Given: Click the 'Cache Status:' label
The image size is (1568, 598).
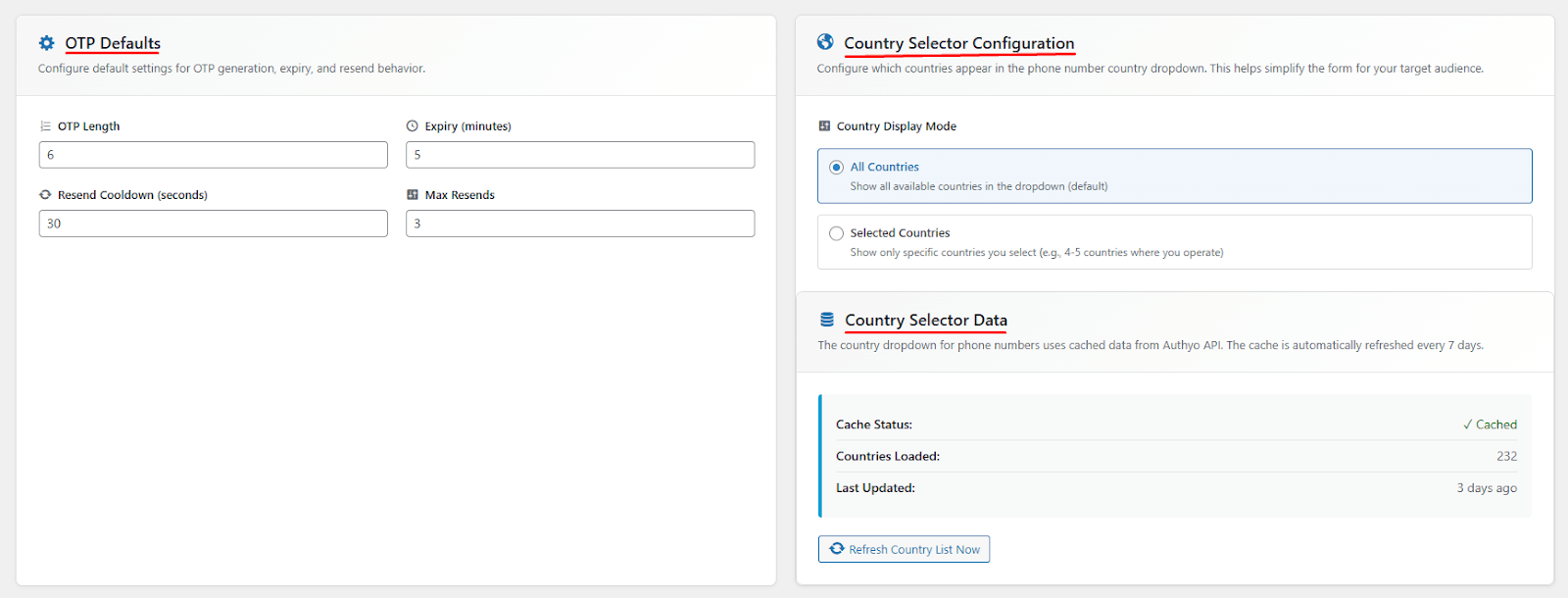Looking at the screenshot, I should 874,424.
